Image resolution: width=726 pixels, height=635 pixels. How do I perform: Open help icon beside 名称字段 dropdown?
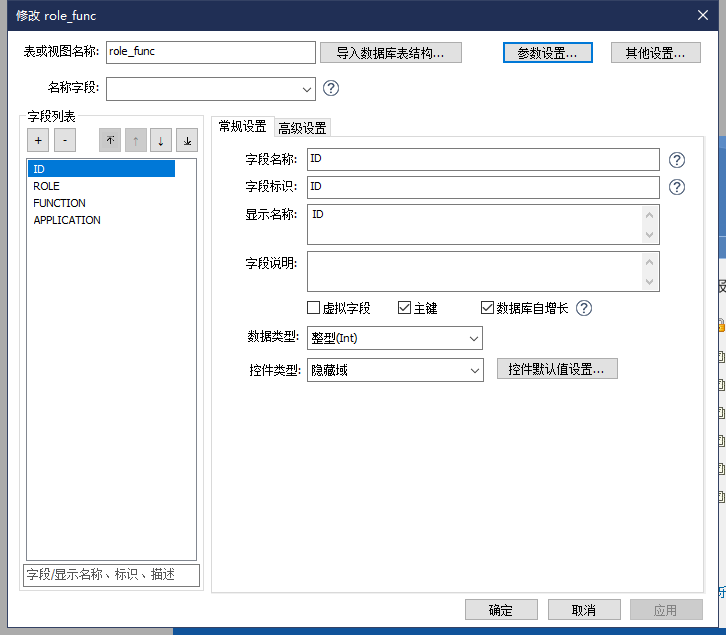point(331,88)
